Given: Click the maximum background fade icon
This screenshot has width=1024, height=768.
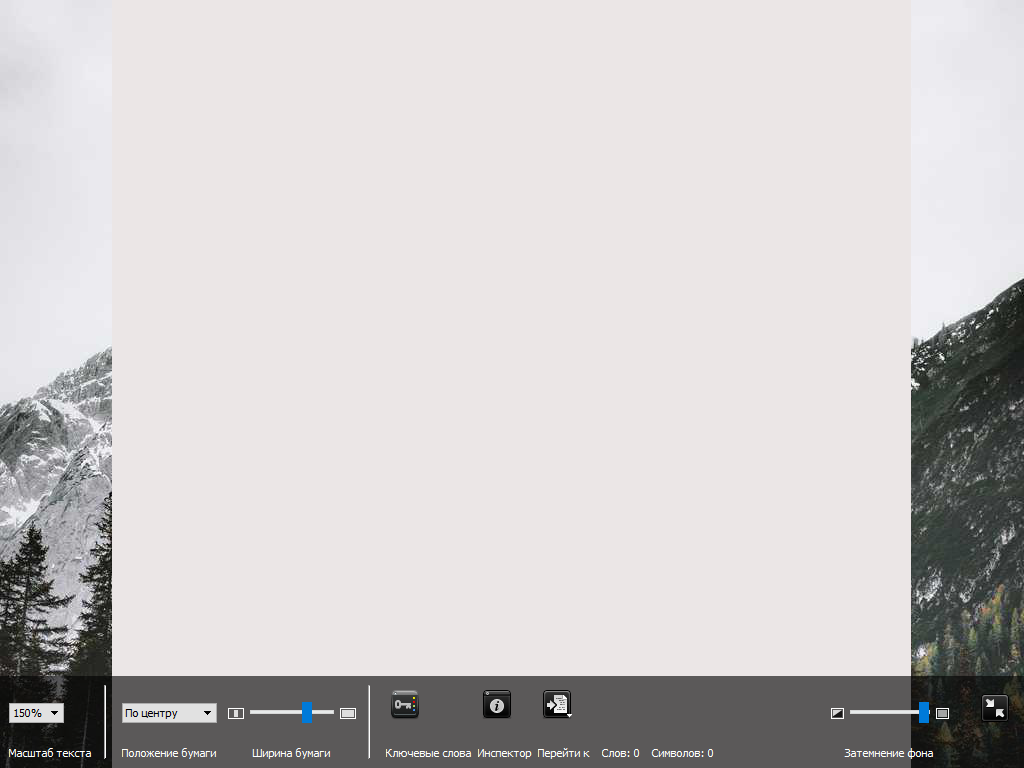Looking at the screenshot, I should click(x=942, y=713).
